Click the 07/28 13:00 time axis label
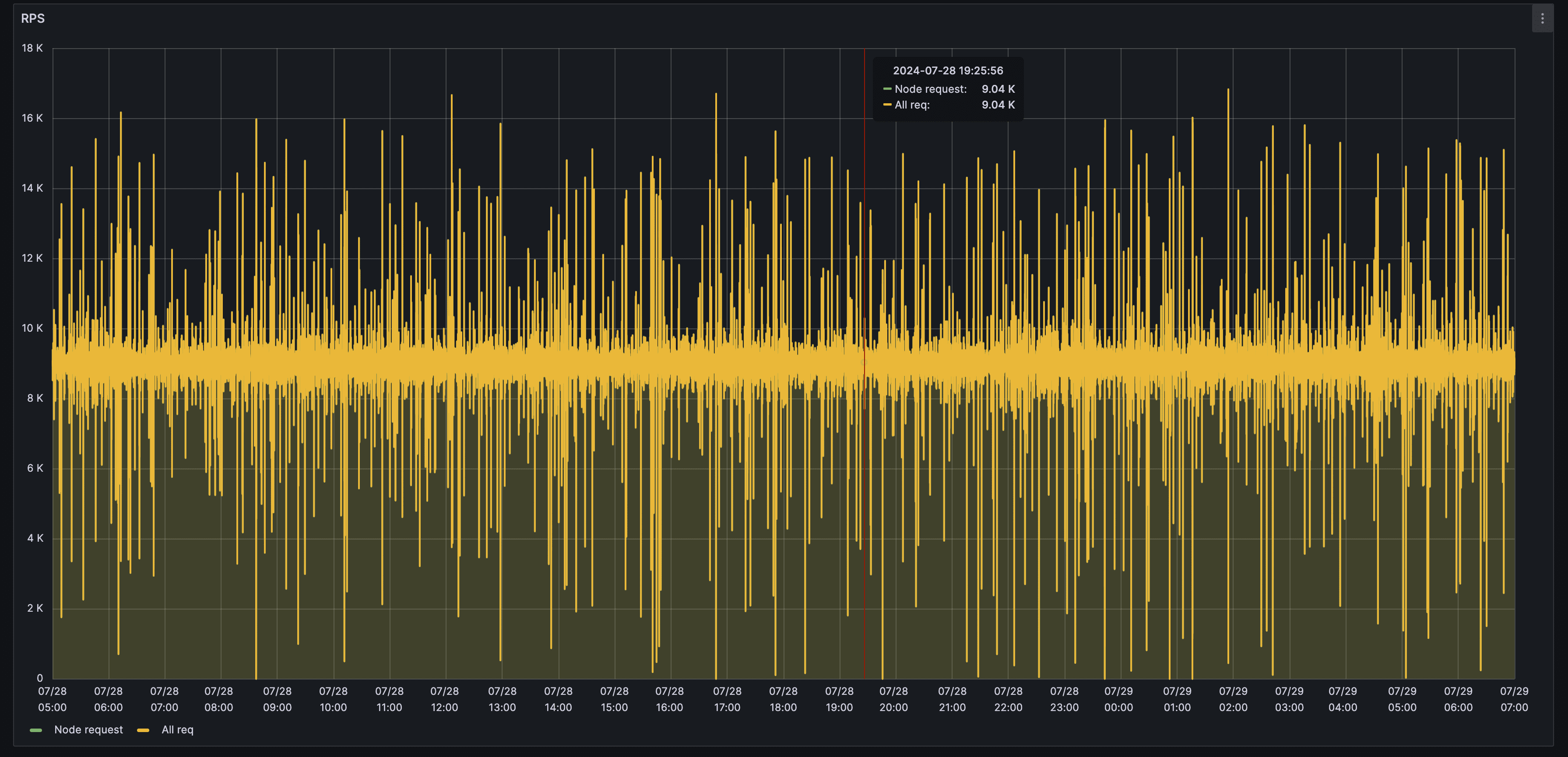This screenshot has width=1568, height=757. coord(502,699)
